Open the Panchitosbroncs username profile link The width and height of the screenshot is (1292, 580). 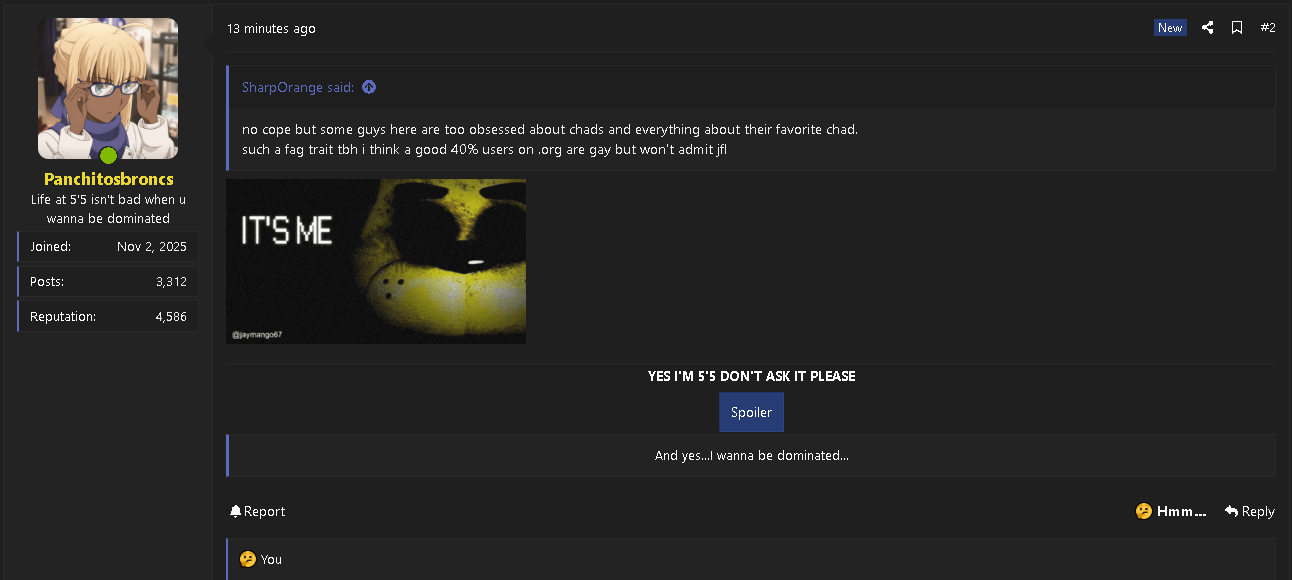pyautogui.click(x=108, y=179)
